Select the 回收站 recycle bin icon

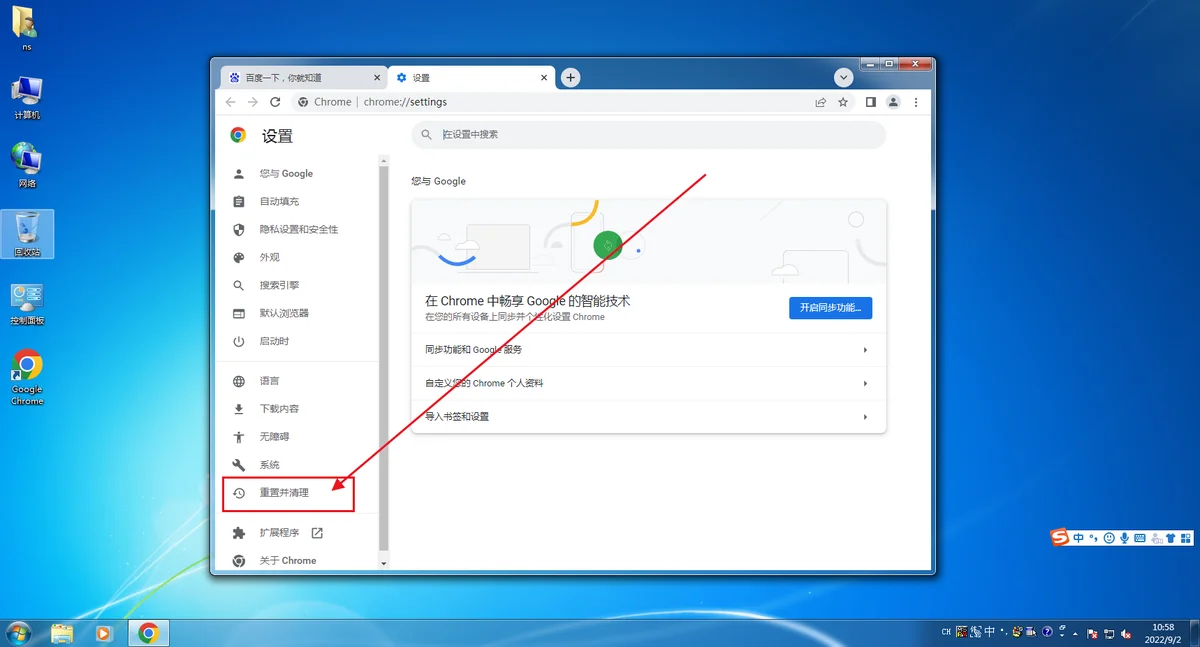point(27,234)
